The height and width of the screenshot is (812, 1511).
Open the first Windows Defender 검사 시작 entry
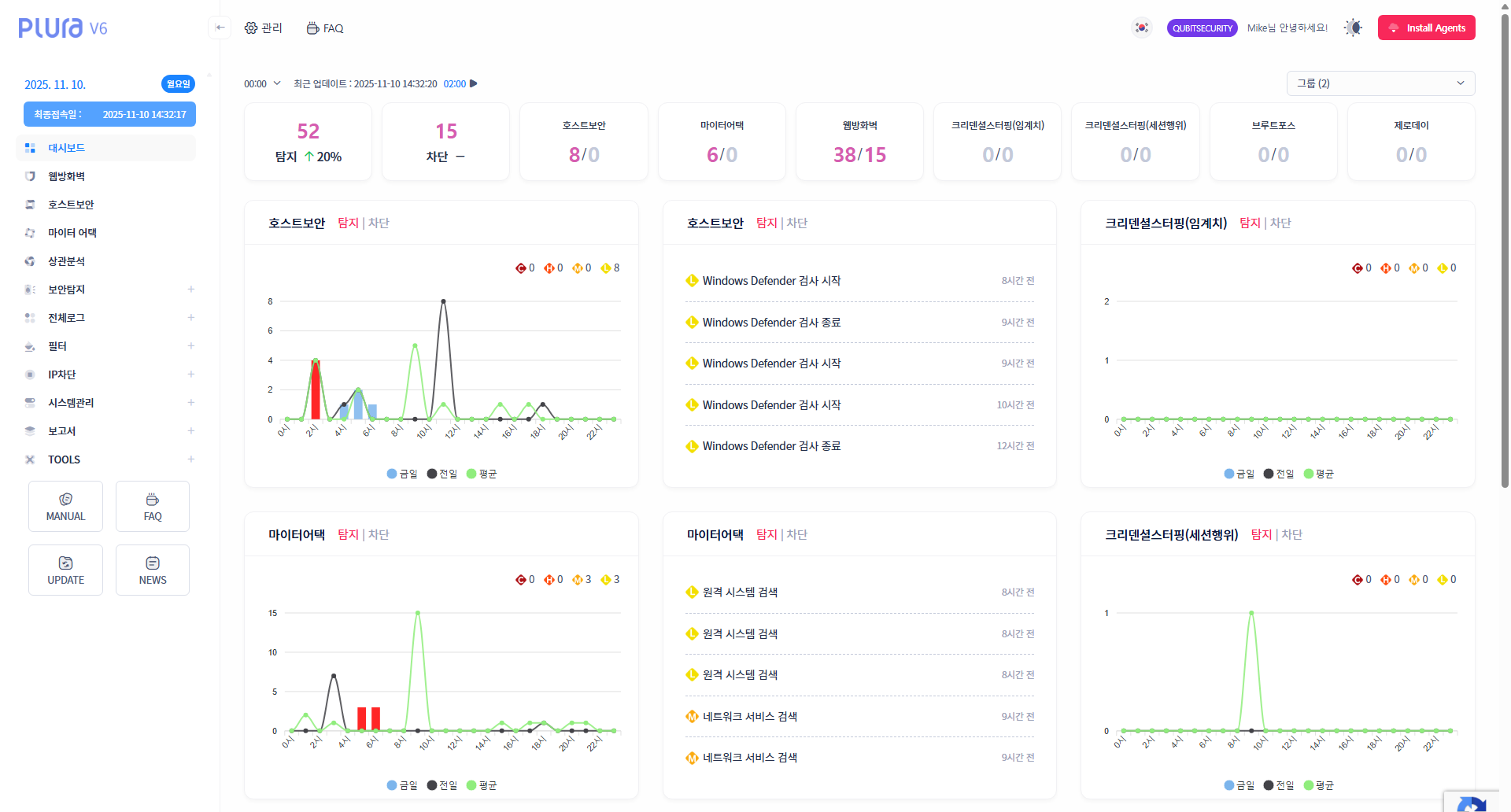(x=771, y=281)
